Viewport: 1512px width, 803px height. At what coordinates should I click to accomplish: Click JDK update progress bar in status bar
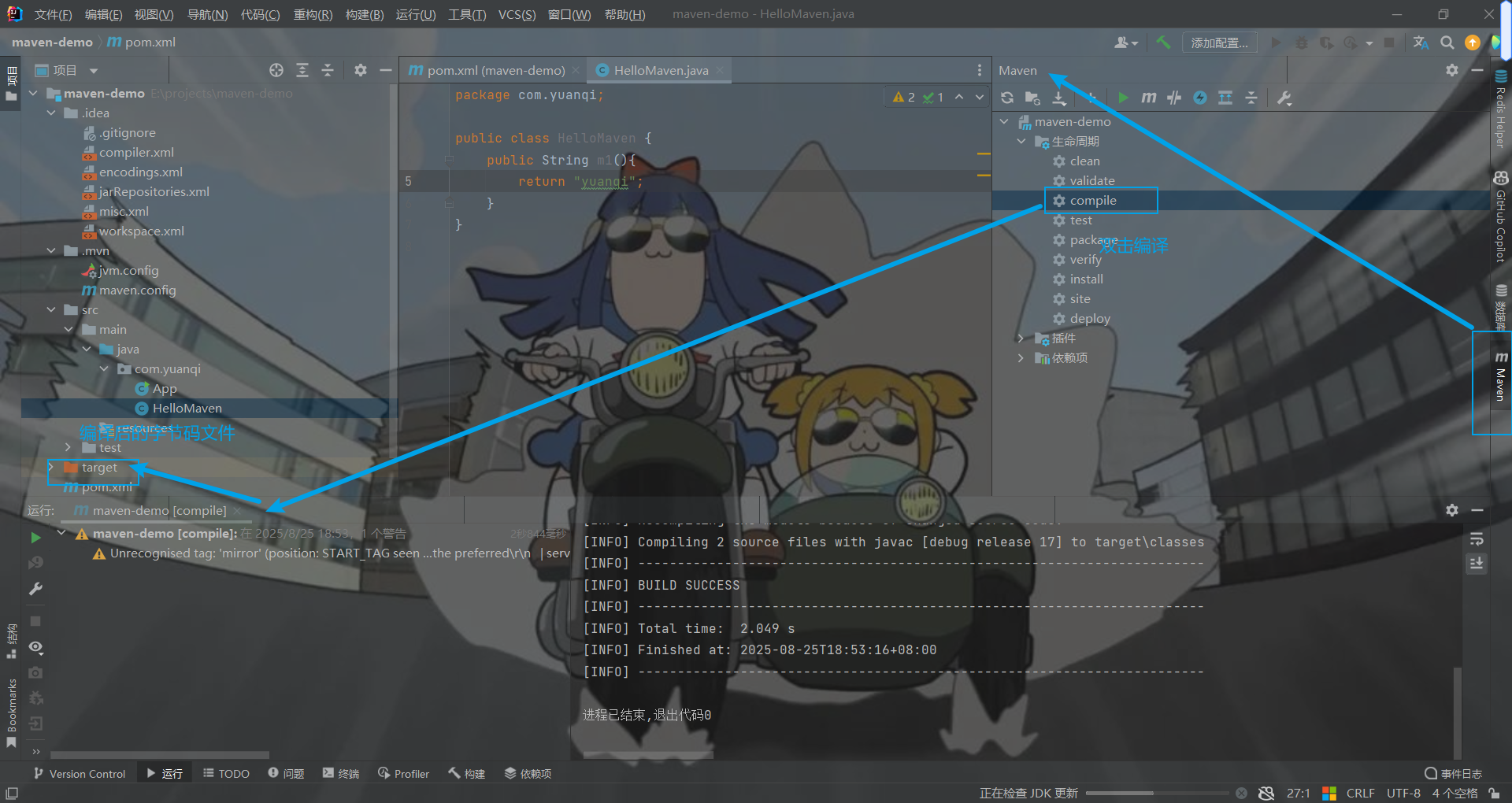tap(1158, 793)
